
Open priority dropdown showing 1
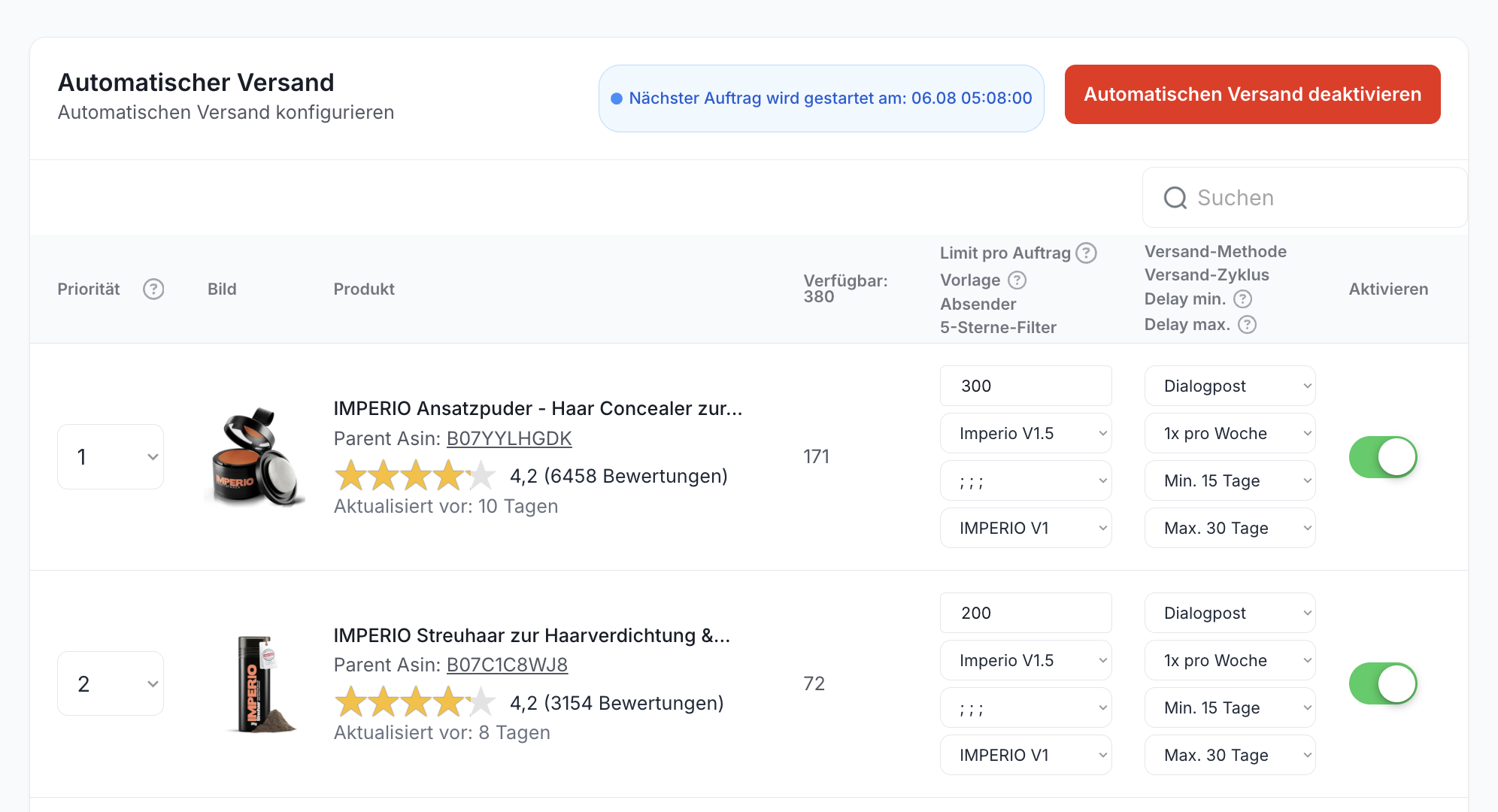111,456
